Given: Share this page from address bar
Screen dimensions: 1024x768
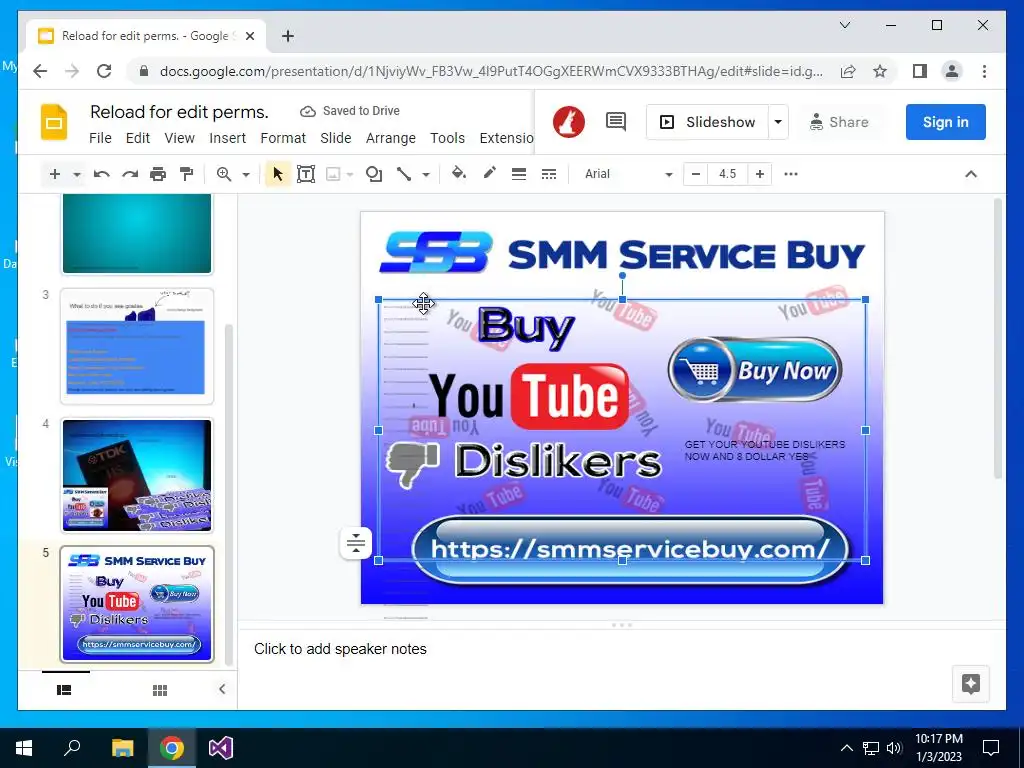Looking at the screenshot, I should click(848, 71).
